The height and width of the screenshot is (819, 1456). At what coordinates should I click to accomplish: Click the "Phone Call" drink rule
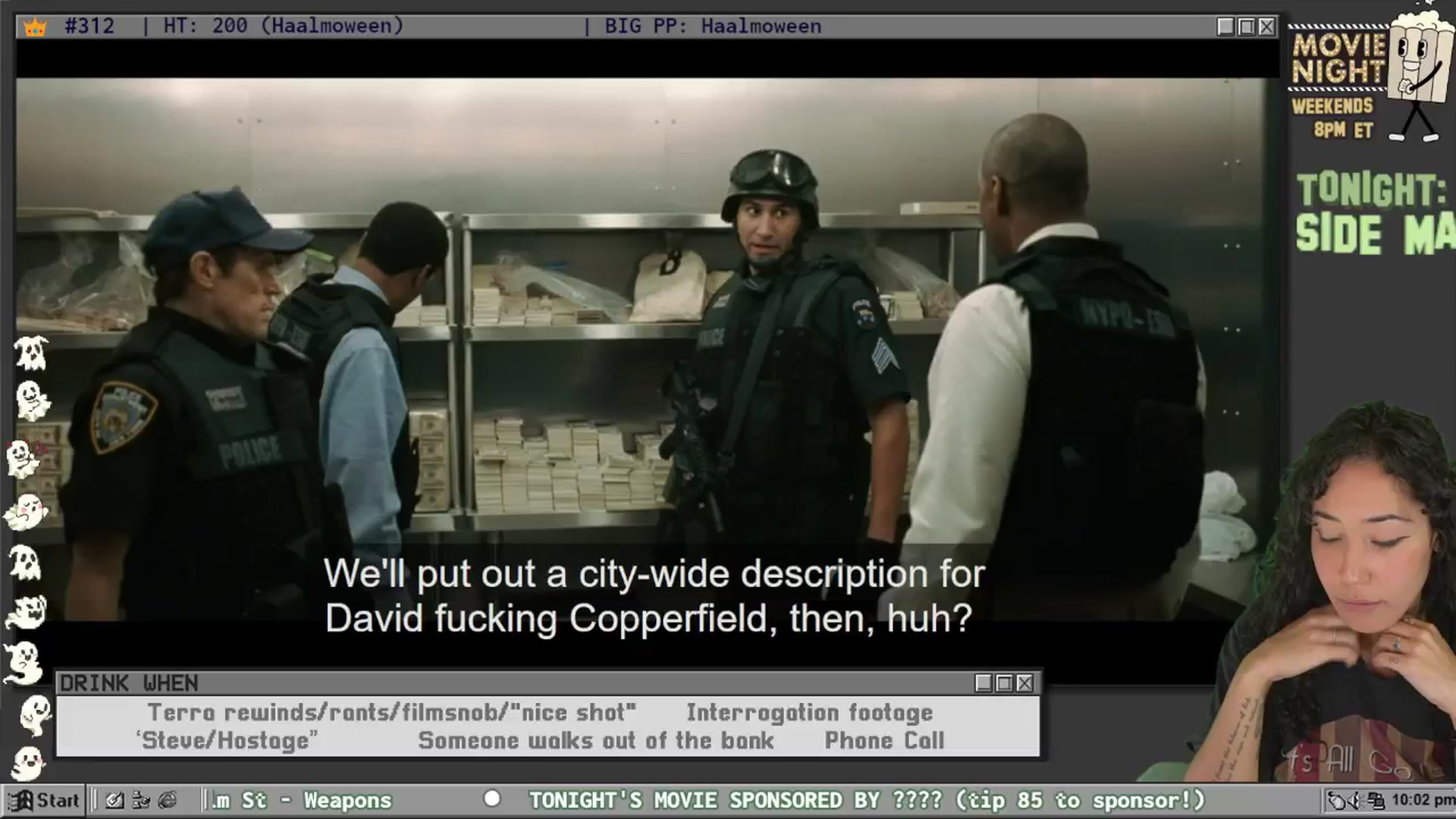884,740
